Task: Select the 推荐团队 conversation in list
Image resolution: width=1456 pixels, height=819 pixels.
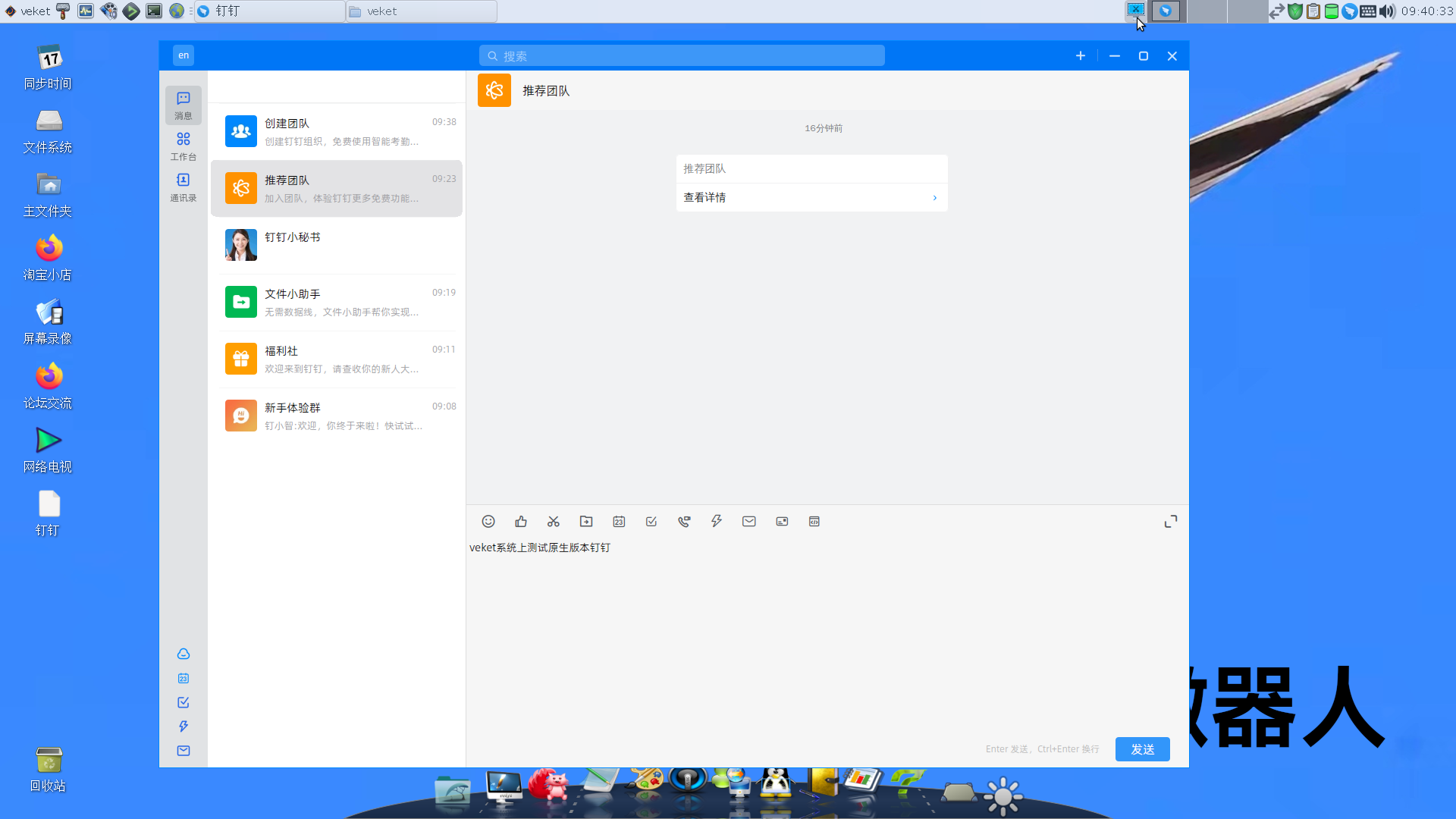Action: (x=337, y=189)
